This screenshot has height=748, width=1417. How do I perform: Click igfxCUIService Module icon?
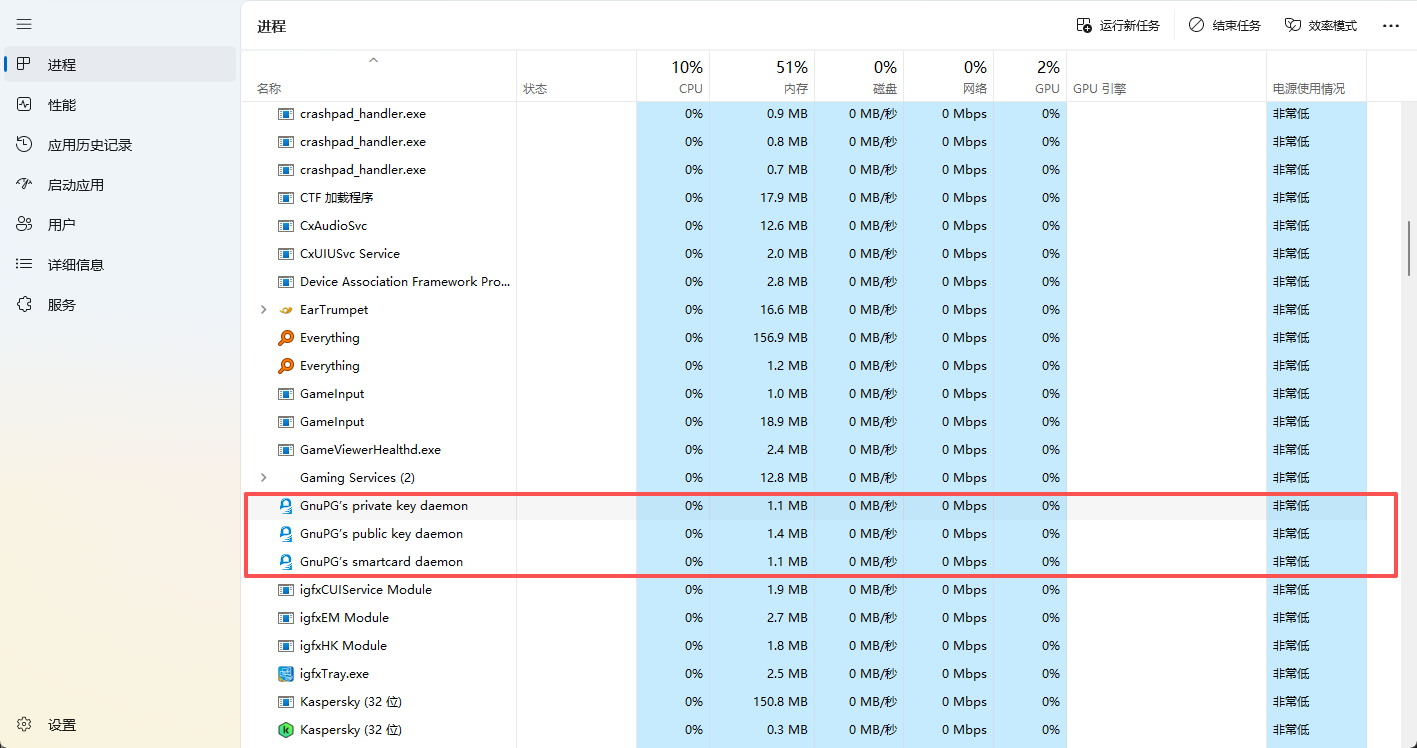click(286, 590)
